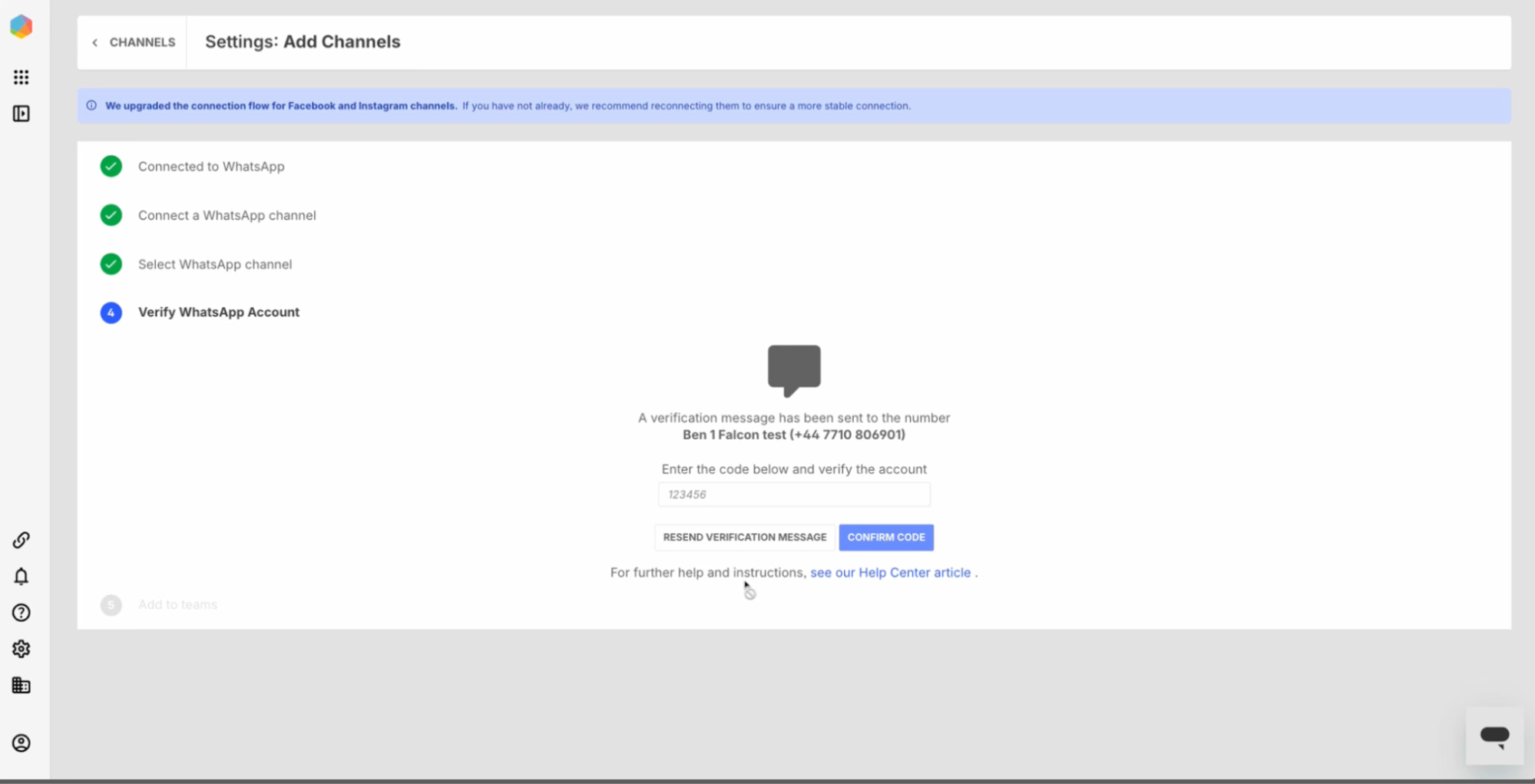Click the Confirm Code button

(886, 538)
